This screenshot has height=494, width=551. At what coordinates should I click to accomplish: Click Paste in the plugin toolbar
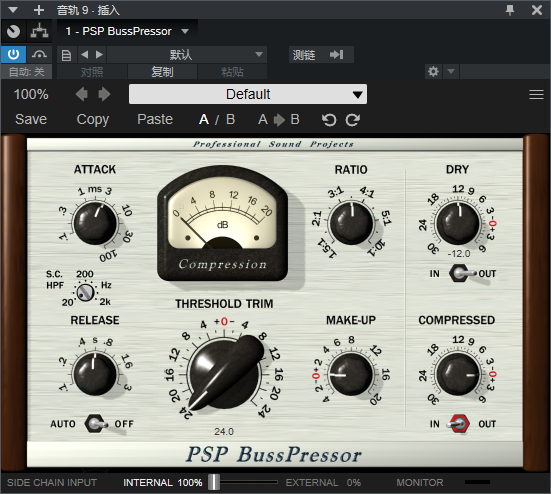155,119
